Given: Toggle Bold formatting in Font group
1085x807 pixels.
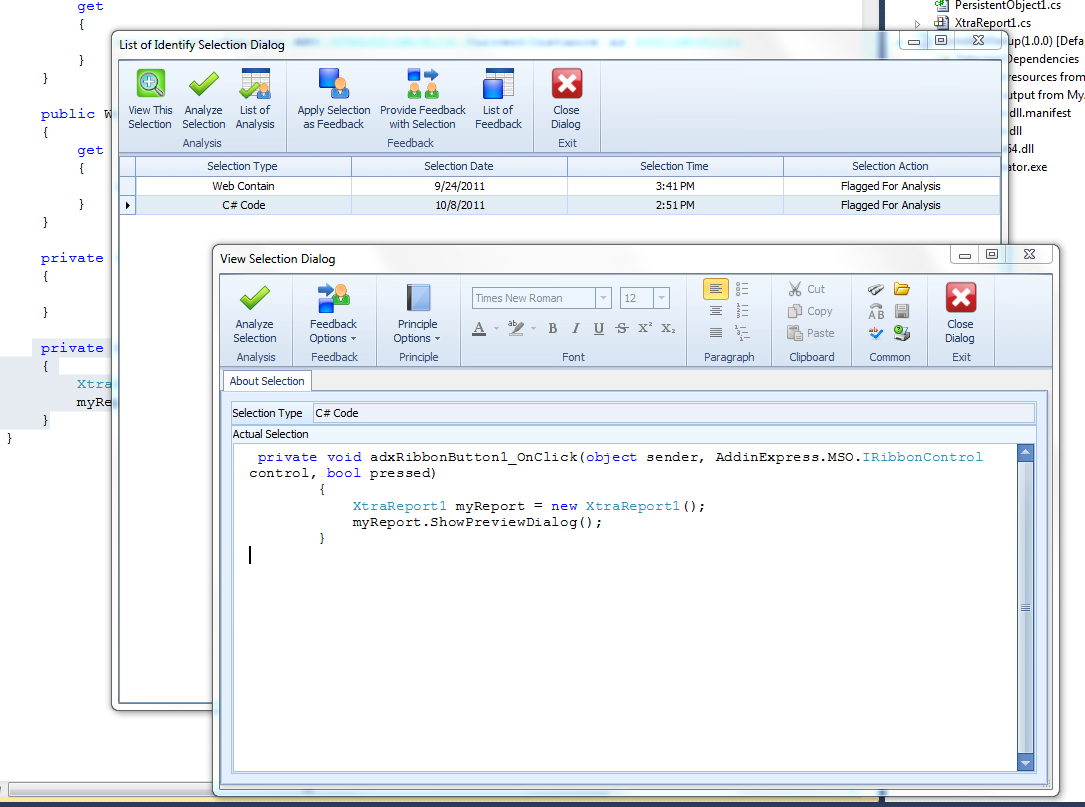Looking at the screenshot, I should [x=552, y=328].
